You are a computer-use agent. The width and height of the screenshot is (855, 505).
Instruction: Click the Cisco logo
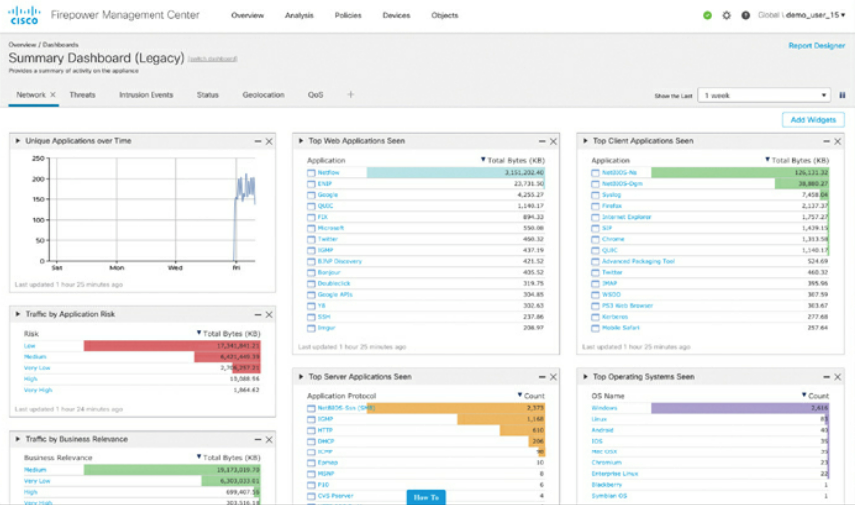[x=25, y=15]
